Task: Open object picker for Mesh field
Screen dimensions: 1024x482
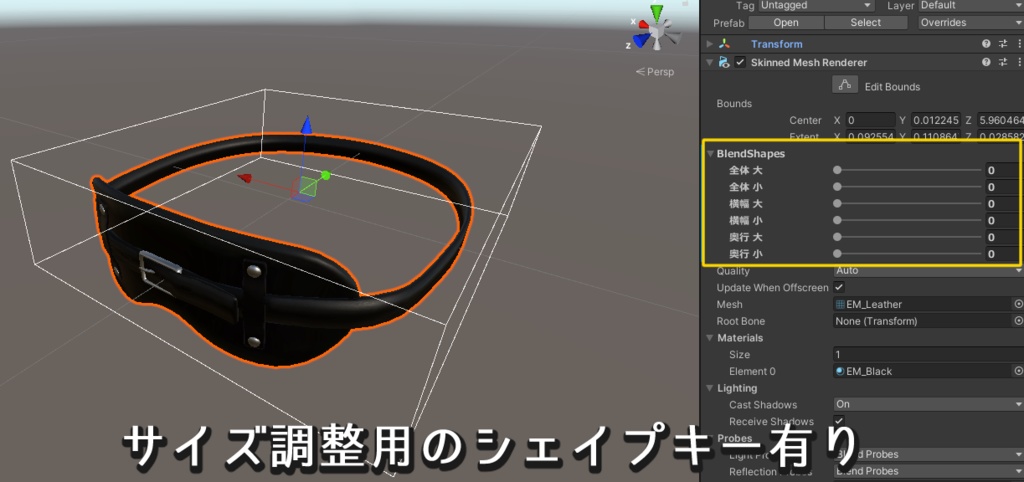Action: click(x=1017, y=304)
